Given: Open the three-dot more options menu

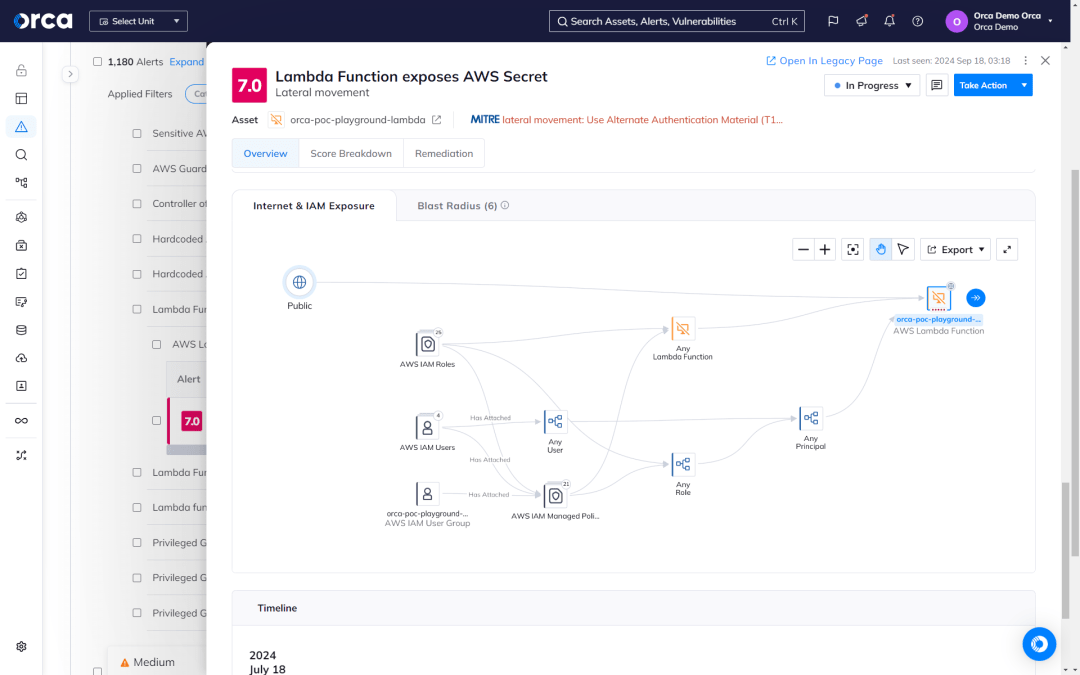Looking at the screenshot, I should click(x=1026, y=61).
